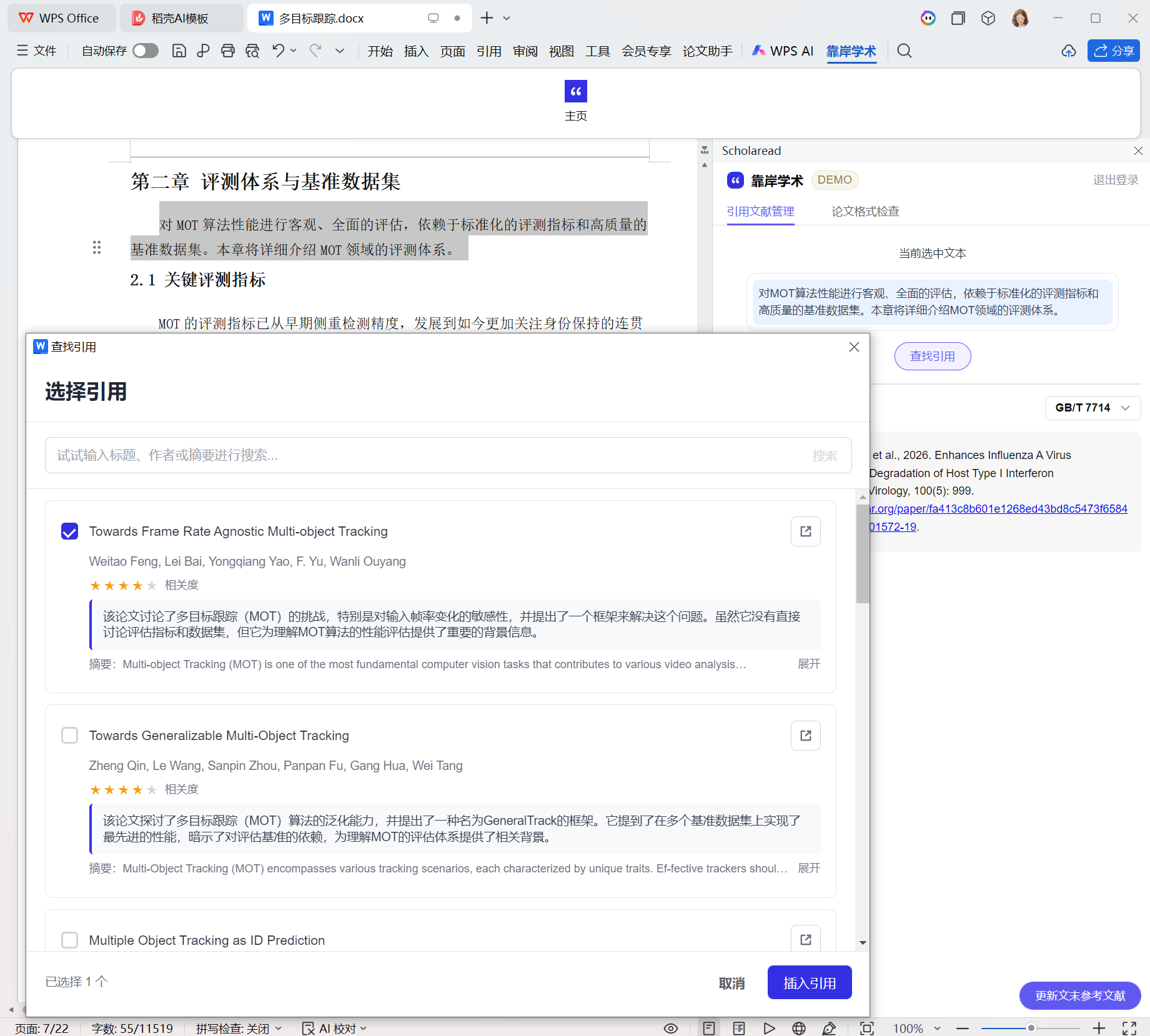Click the fit page zoom icon

867,1029
